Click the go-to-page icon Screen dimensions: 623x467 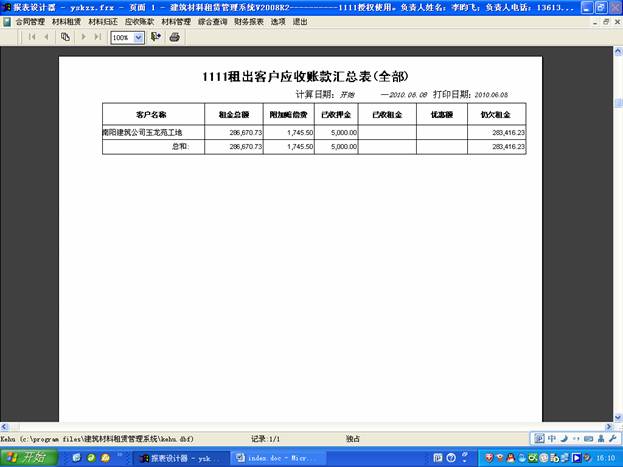click(65, 37)
